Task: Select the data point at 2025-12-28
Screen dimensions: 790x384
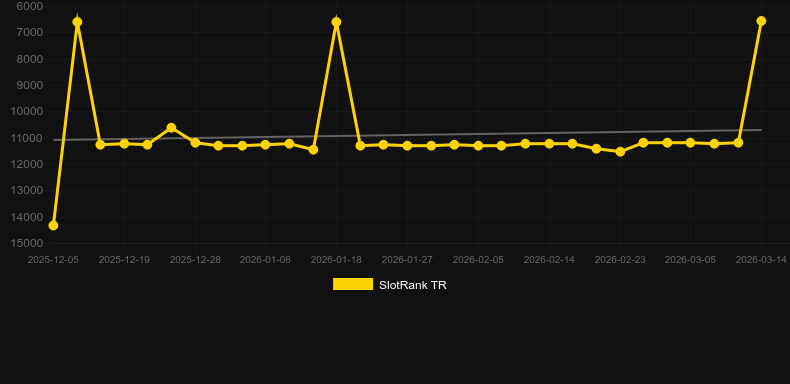Action: 195,143
